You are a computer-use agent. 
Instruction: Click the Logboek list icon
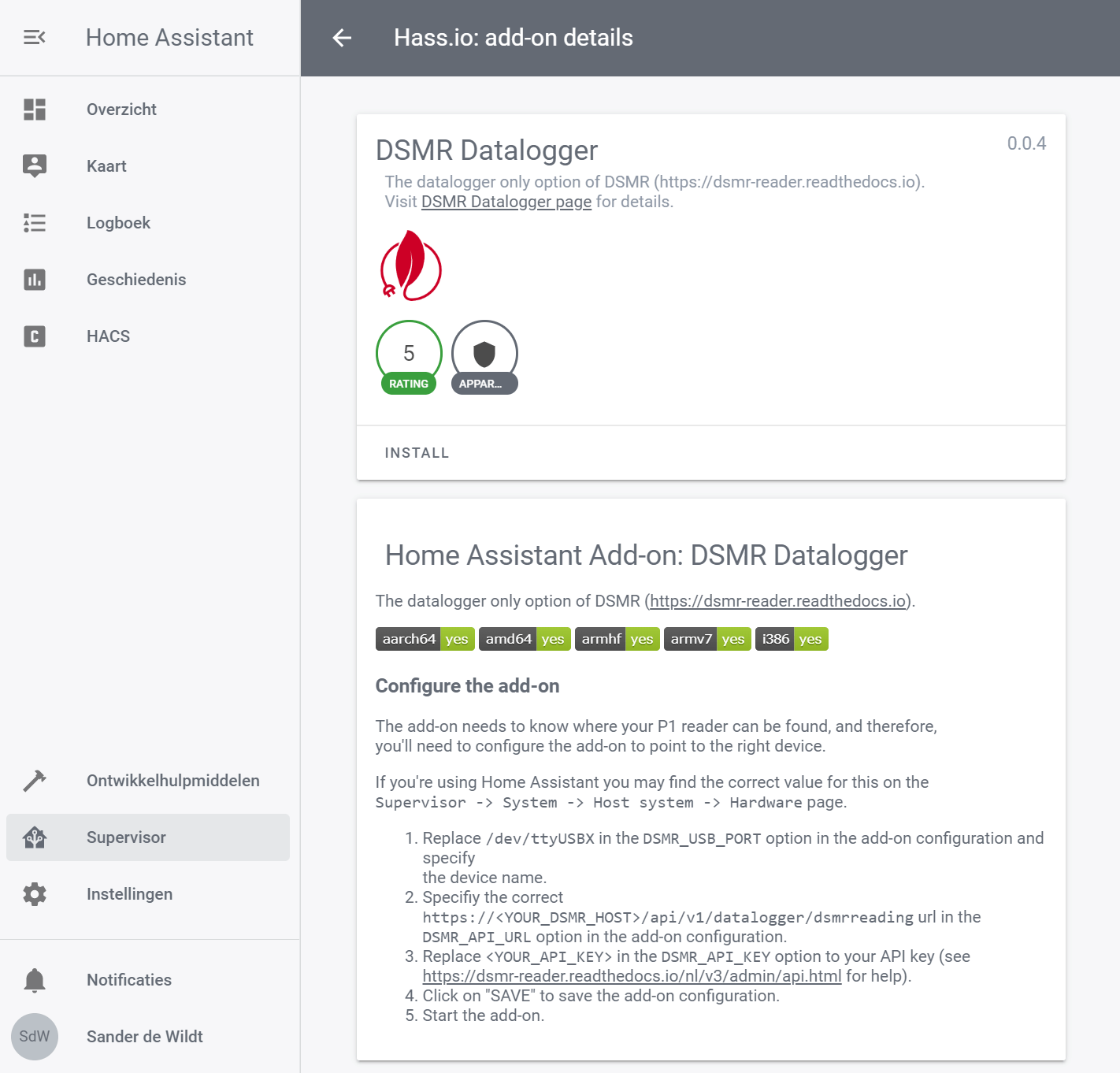coord(35,223)
